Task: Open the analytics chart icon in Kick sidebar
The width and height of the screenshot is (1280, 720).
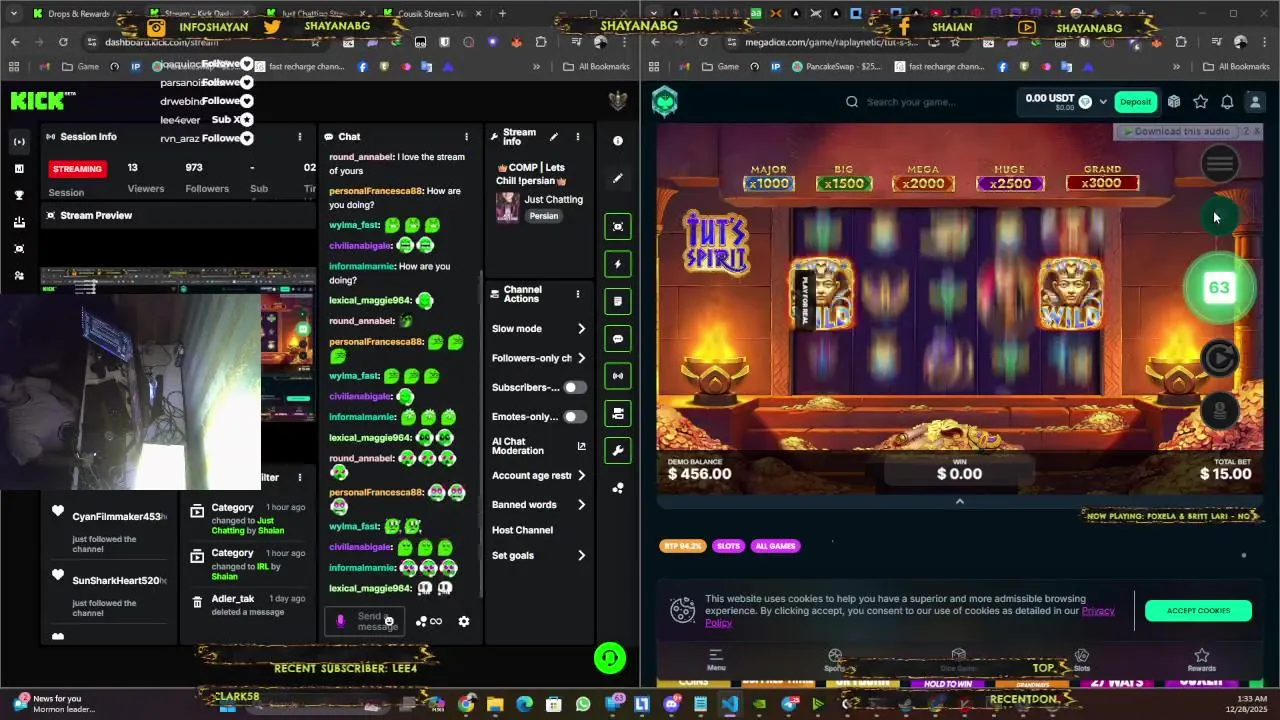Action: pos(19,169)
